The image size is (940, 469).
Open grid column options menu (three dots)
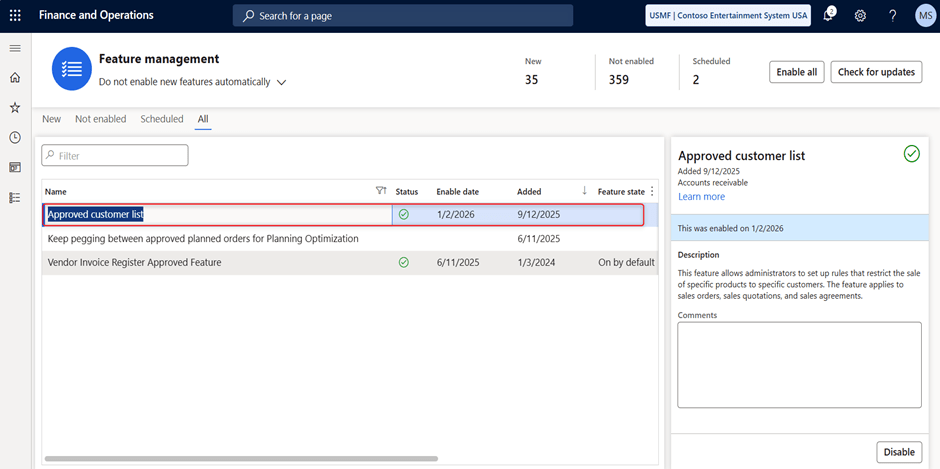pyautogui.click(x=652, y=191)
